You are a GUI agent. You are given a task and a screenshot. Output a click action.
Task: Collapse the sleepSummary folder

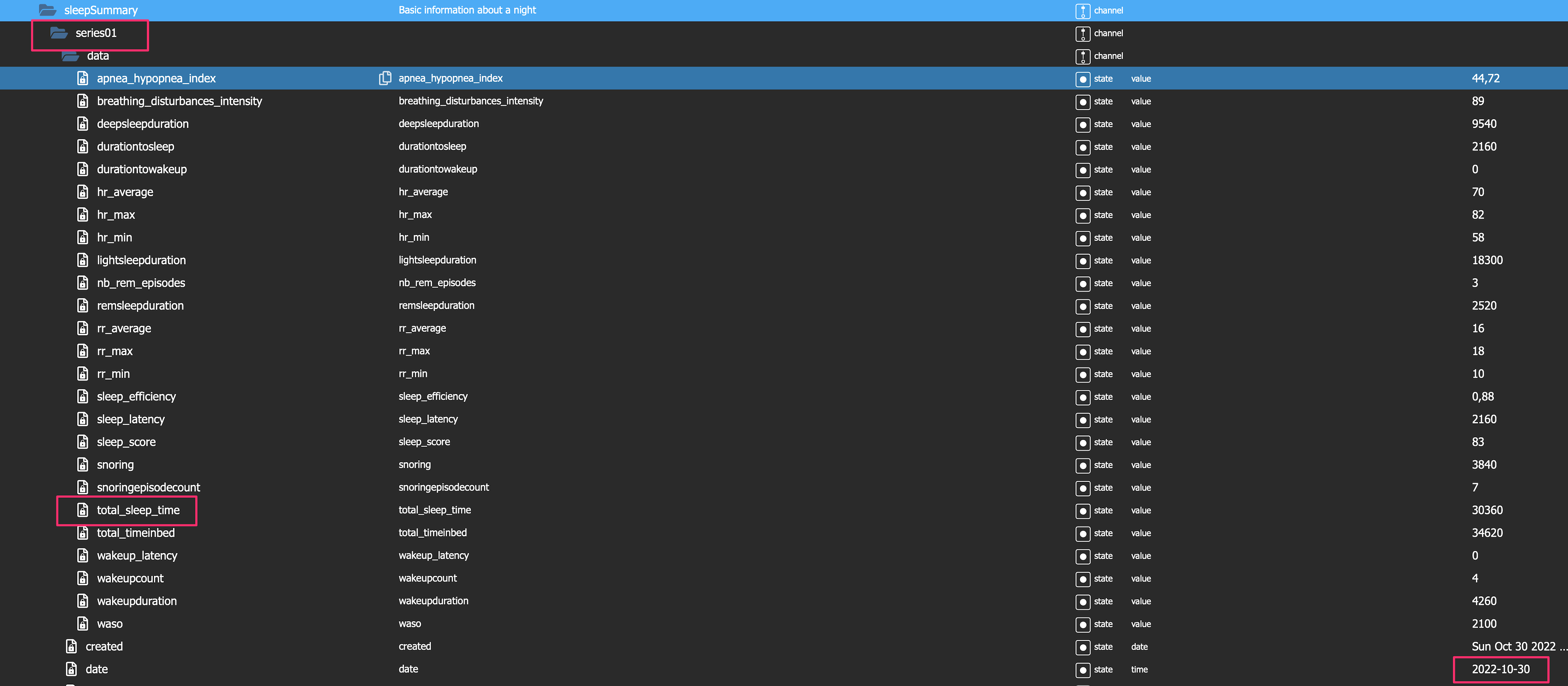(47, 10)
